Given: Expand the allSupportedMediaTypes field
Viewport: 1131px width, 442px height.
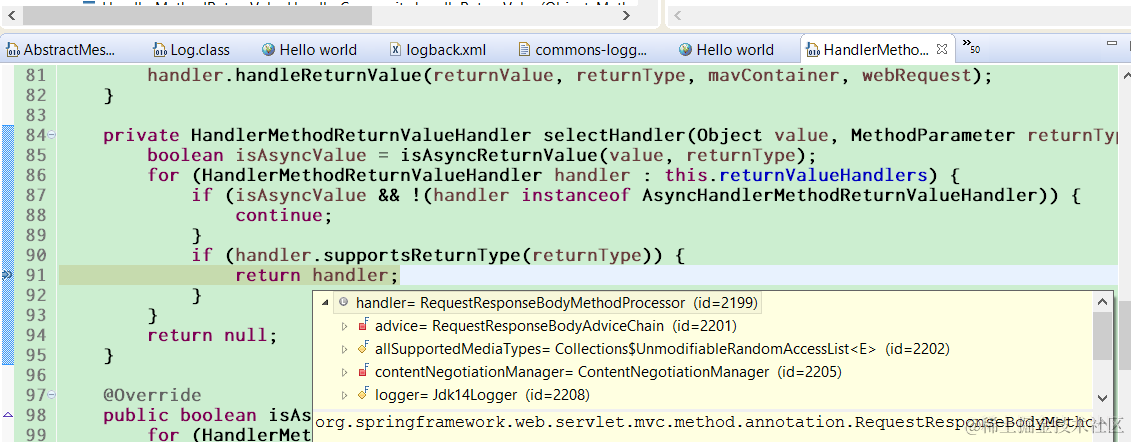Looking at the screenshot, I should [x=345, y=349].
